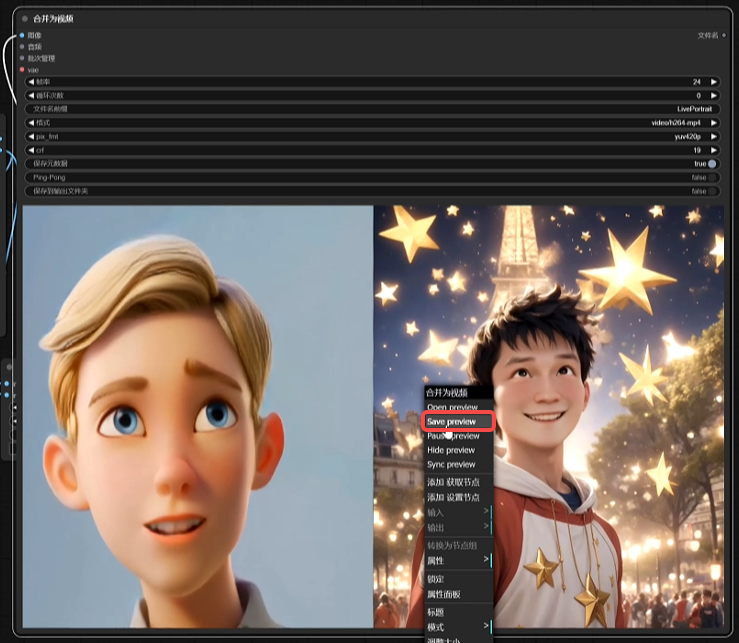Select 添加 获取节点 in context menu

click(459, 482)
